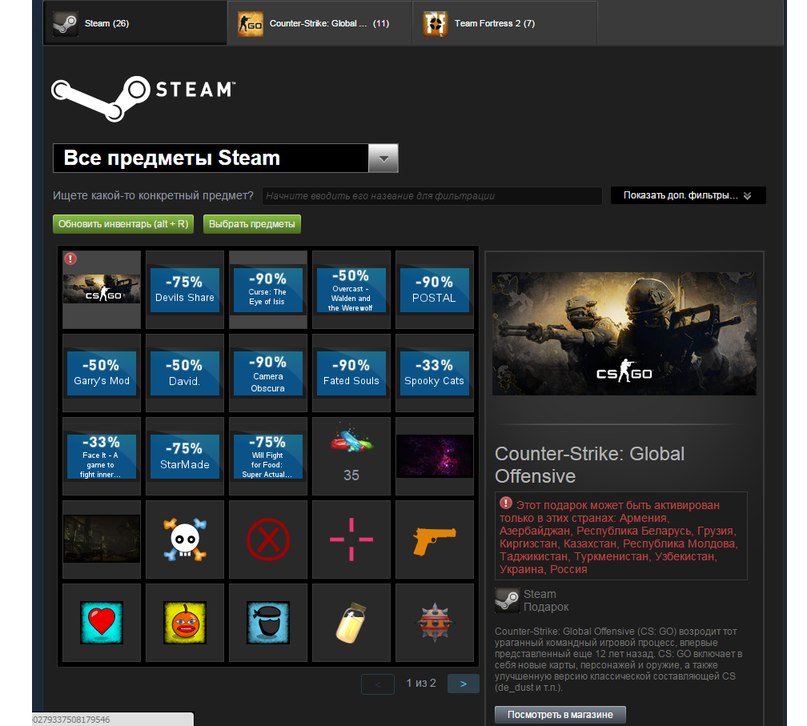Click the Counter-Strike: Global Offensive item title

(x=590, y=465)
